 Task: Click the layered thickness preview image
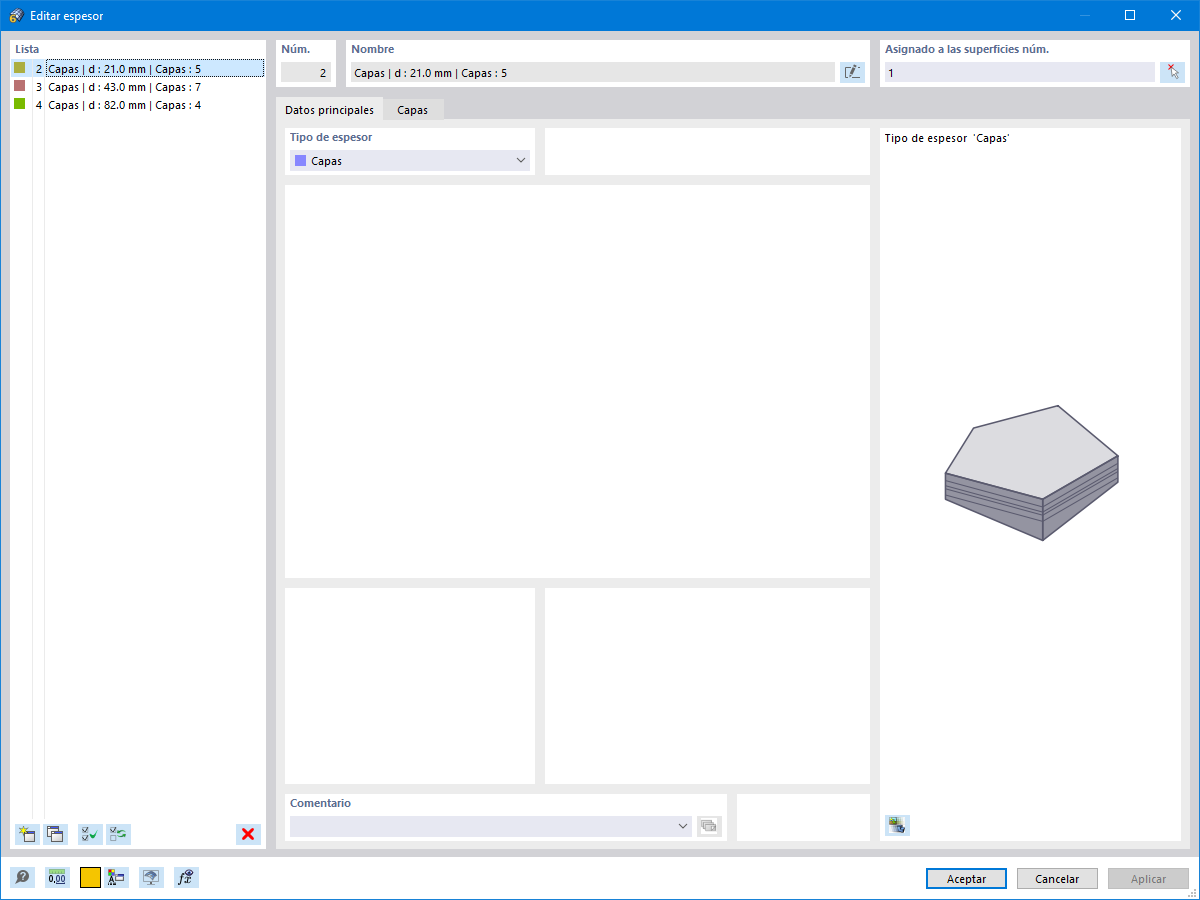[x=1031, y=473]
